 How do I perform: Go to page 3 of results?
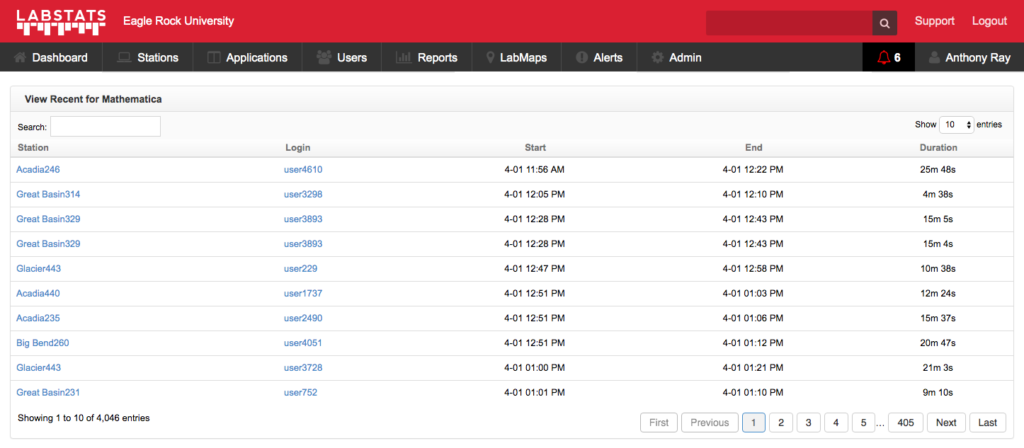808,423
